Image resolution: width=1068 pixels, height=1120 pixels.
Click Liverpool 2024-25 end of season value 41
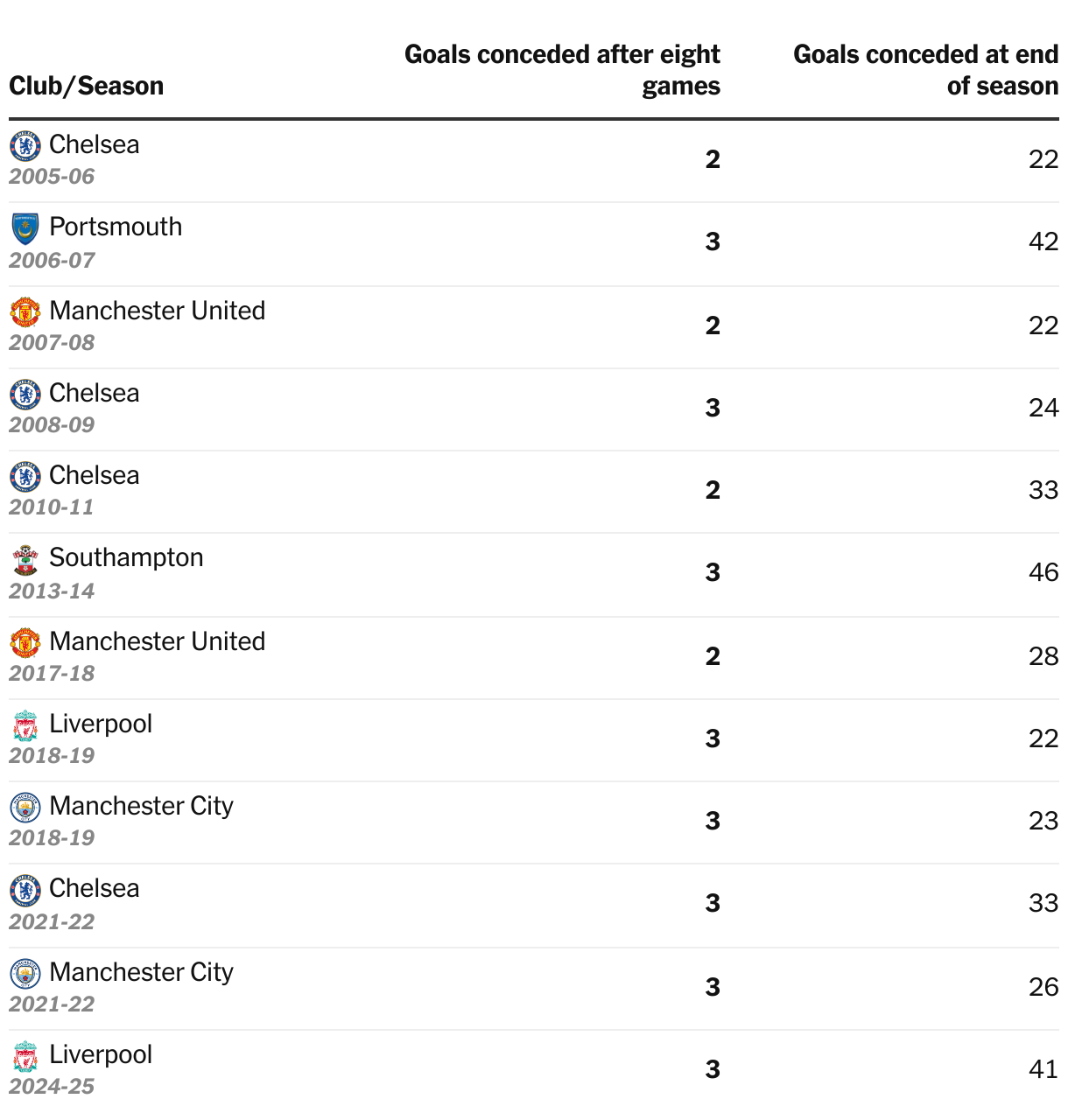[x=1043, y=1069]
